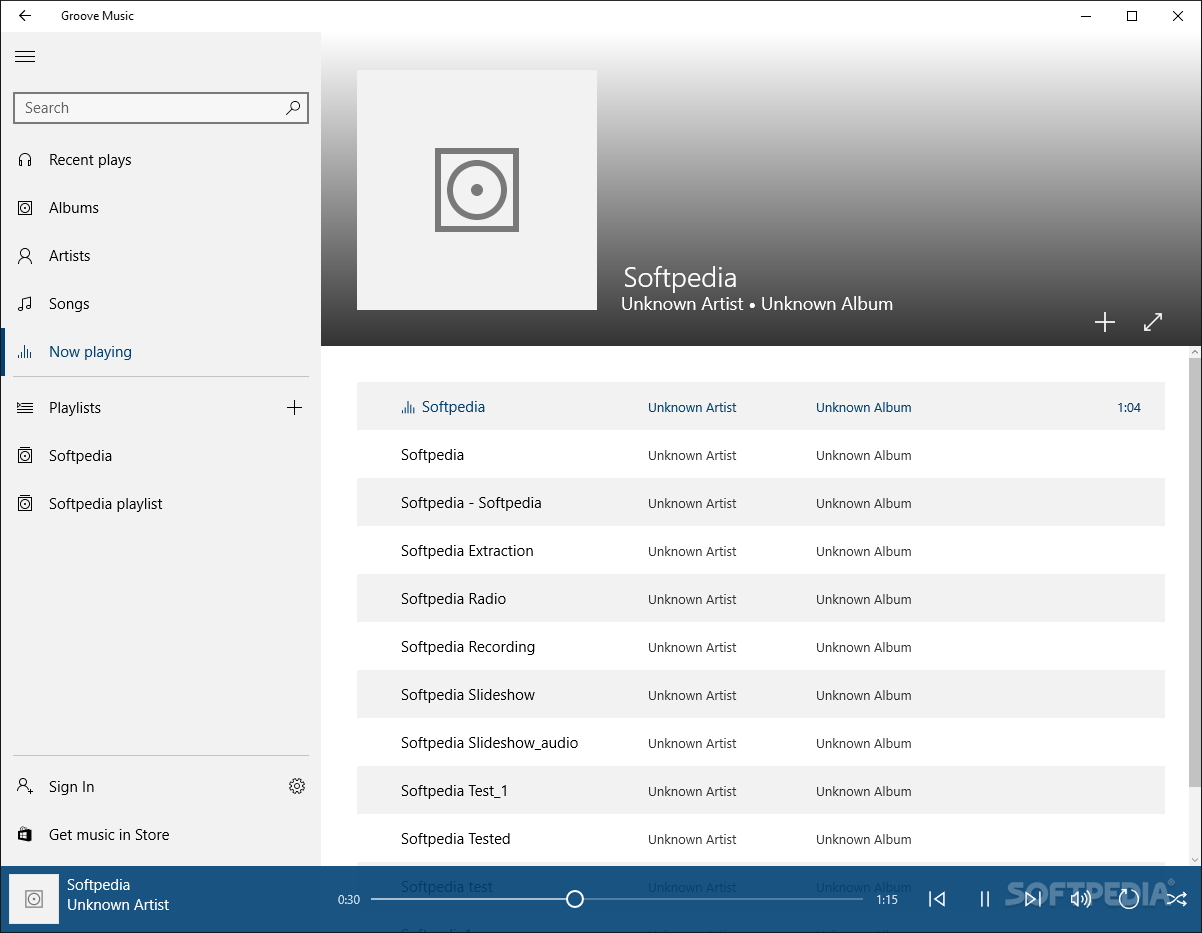Open the Albums section
The width and height of the screenshot is (1202, 933).
pyautogui.click(x=161, y=208)
